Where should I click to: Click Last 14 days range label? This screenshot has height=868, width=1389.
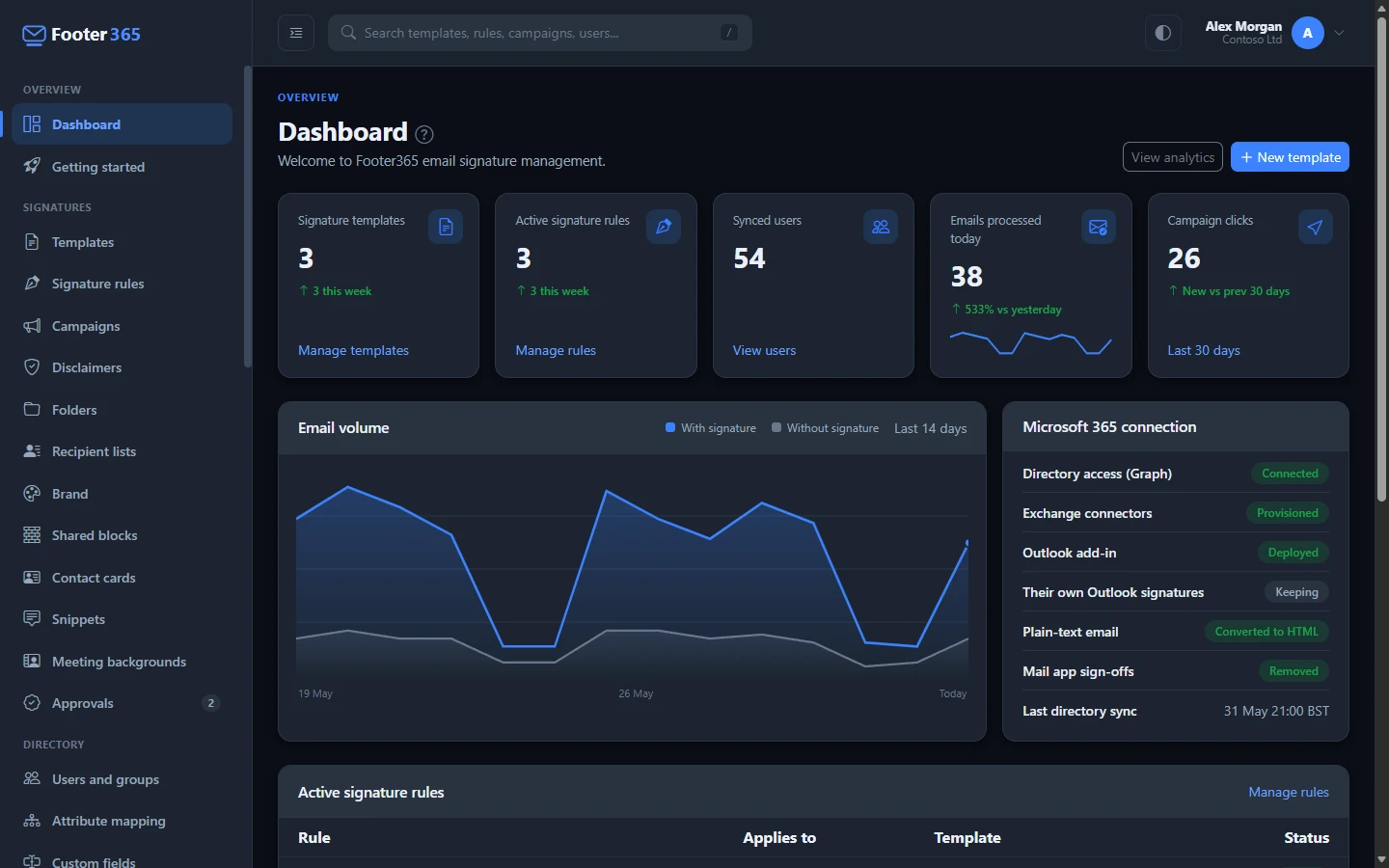point(930,428)
